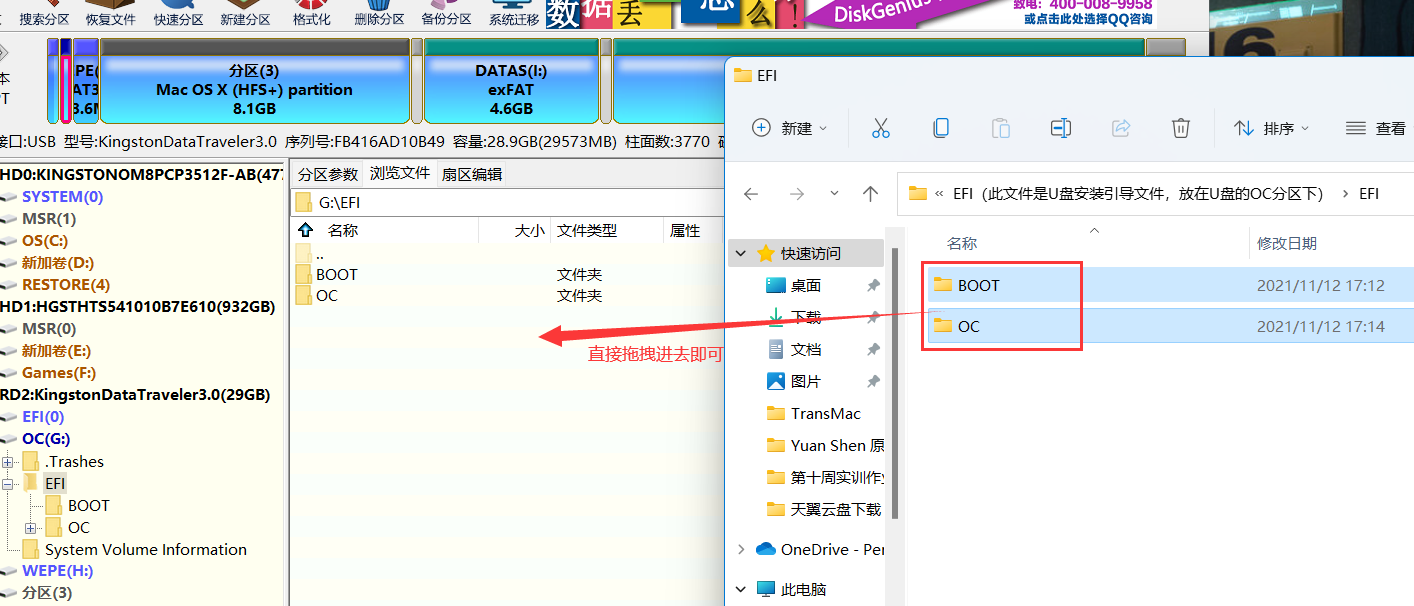
Task: Open 桌面 in Quick Access
Action: (805, 286)
